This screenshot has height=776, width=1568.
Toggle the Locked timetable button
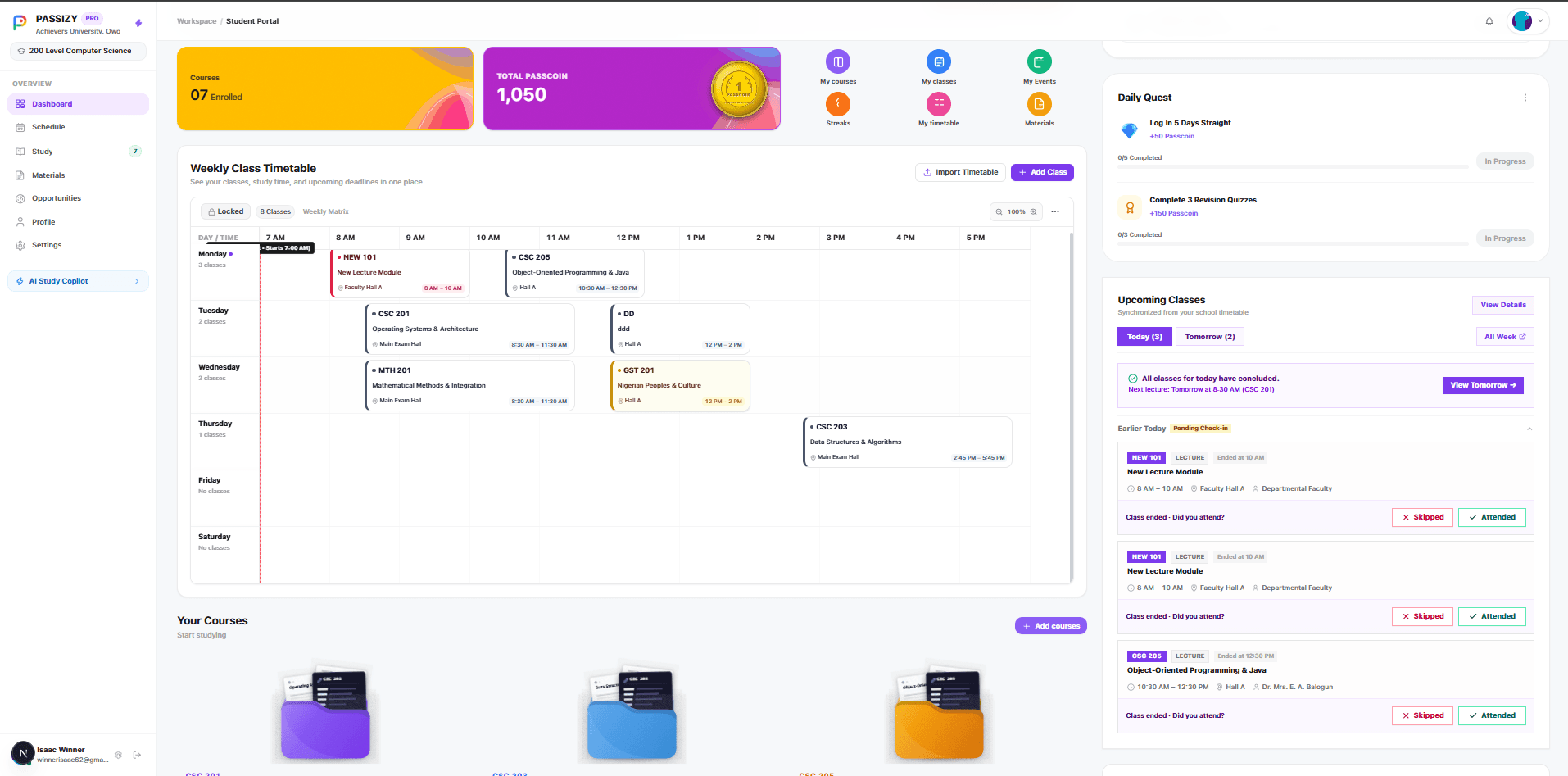[x=225, y=211]
